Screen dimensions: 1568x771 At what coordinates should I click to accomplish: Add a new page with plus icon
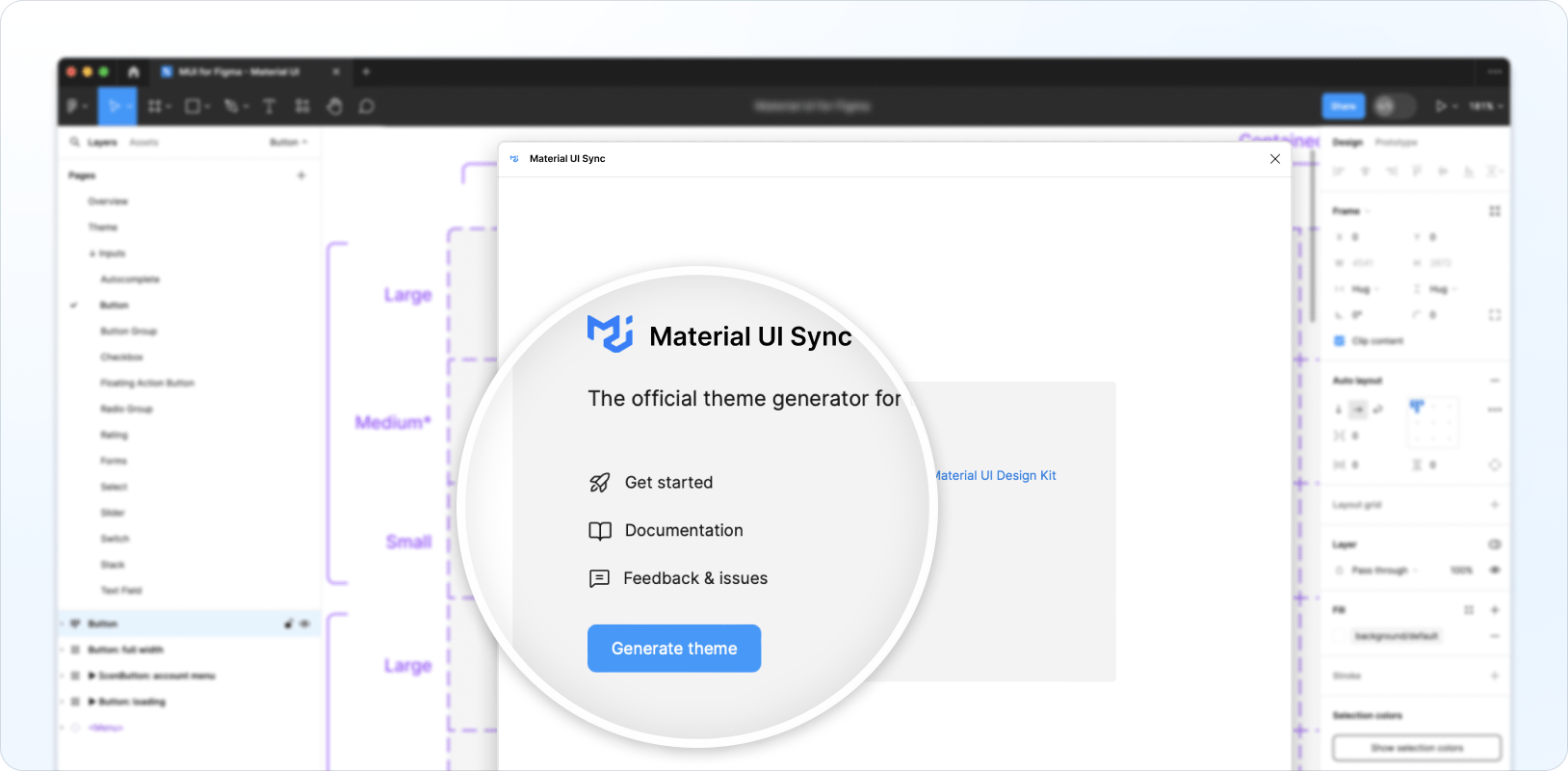click(x=301, y=175)
